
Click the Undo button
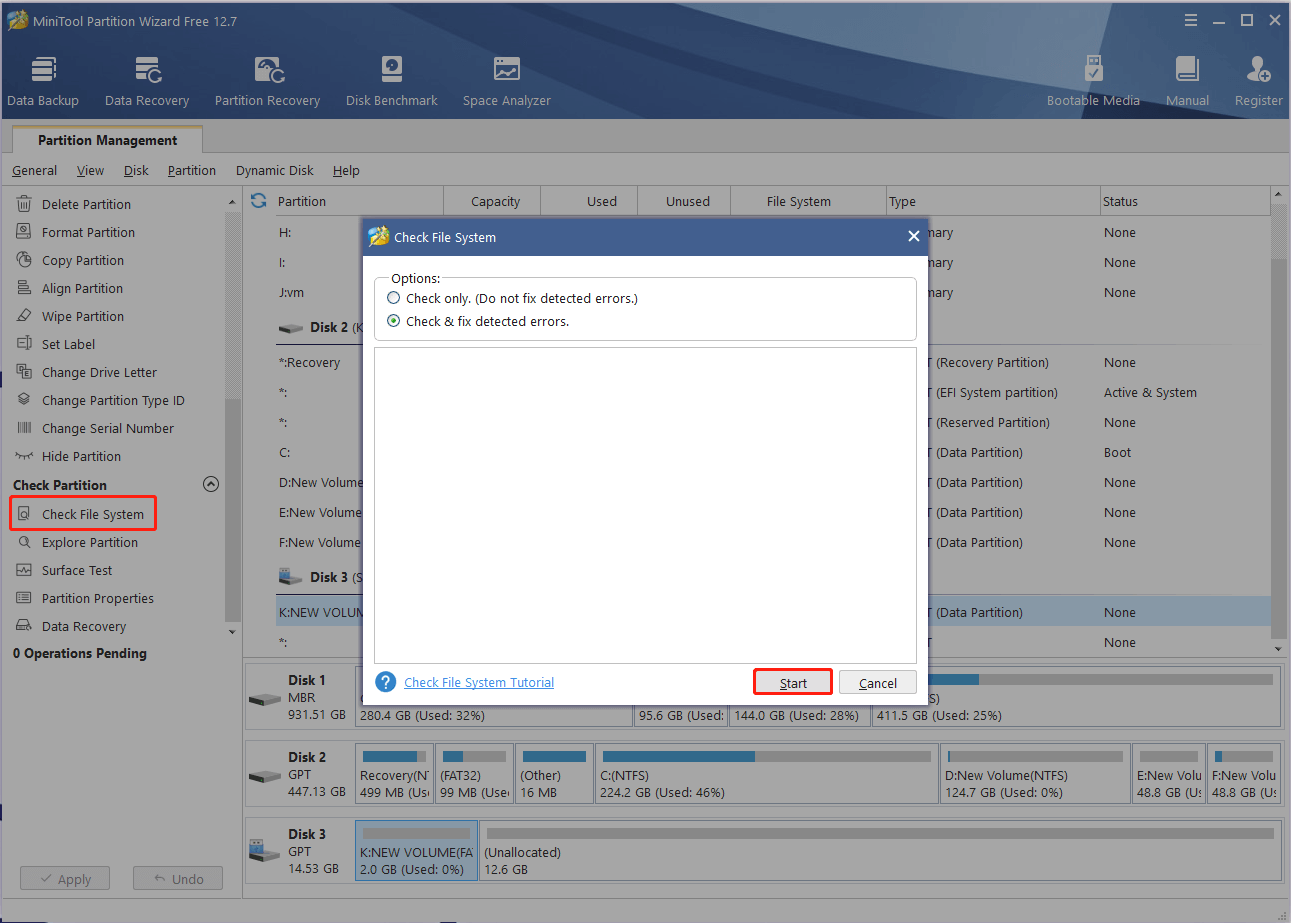click(x=178, y=879)
